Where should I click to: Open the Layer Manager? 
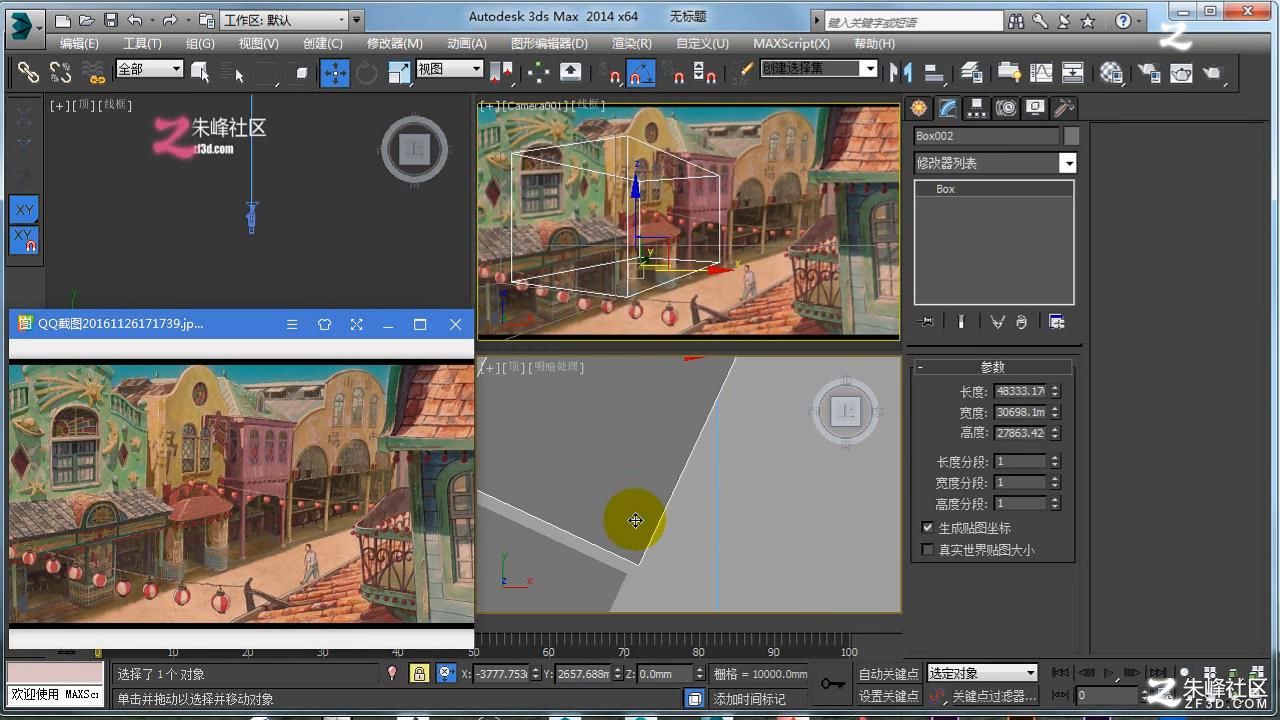tap(972, 72)
